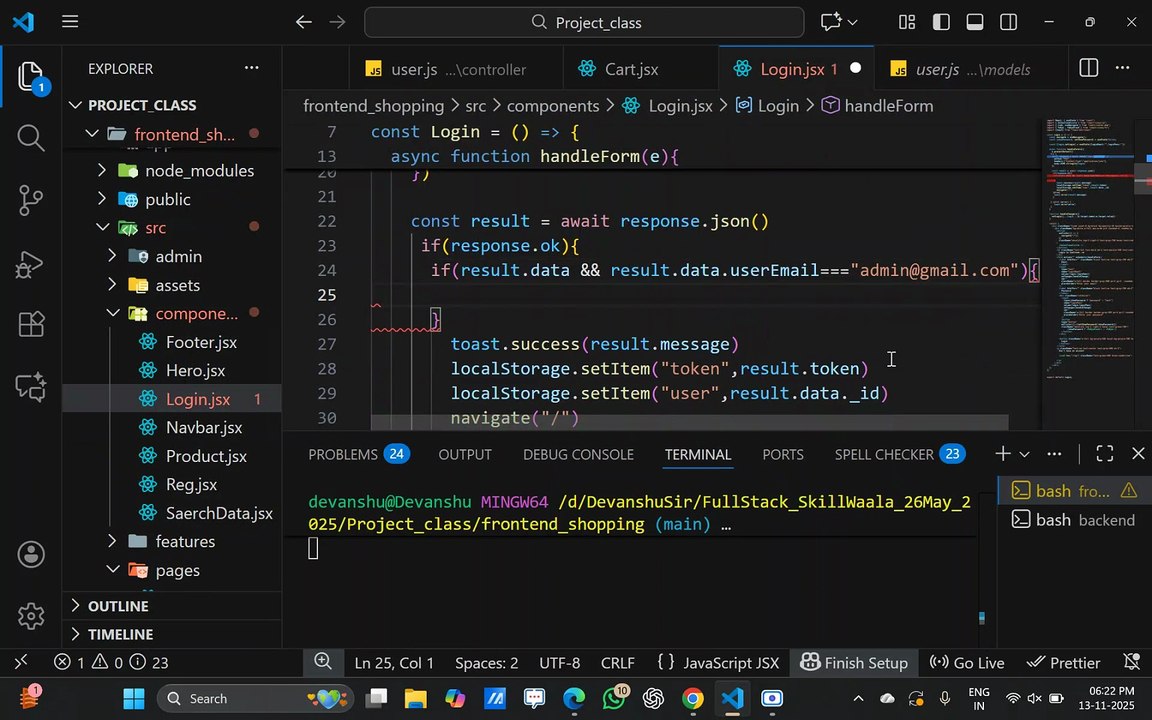
Task: Go back with the left arrow
Action: click(303, 22)
